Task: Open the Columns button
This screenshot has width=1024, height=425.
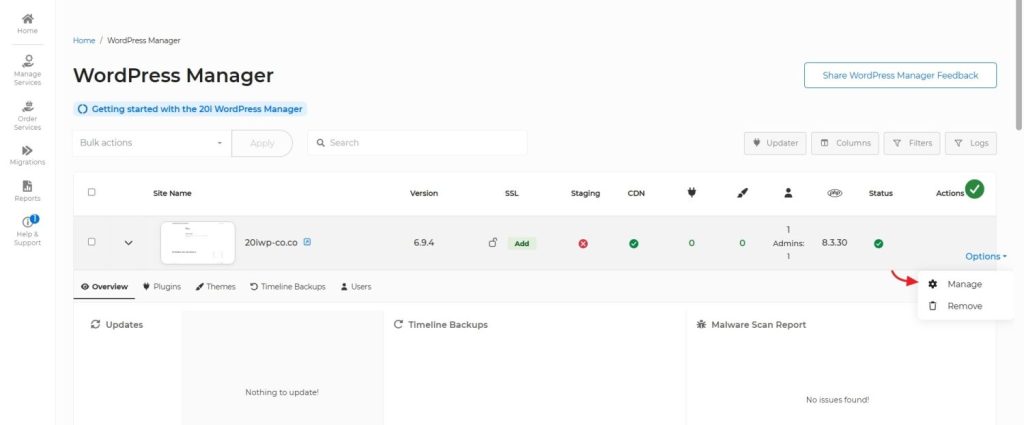Action: (845, 143)
